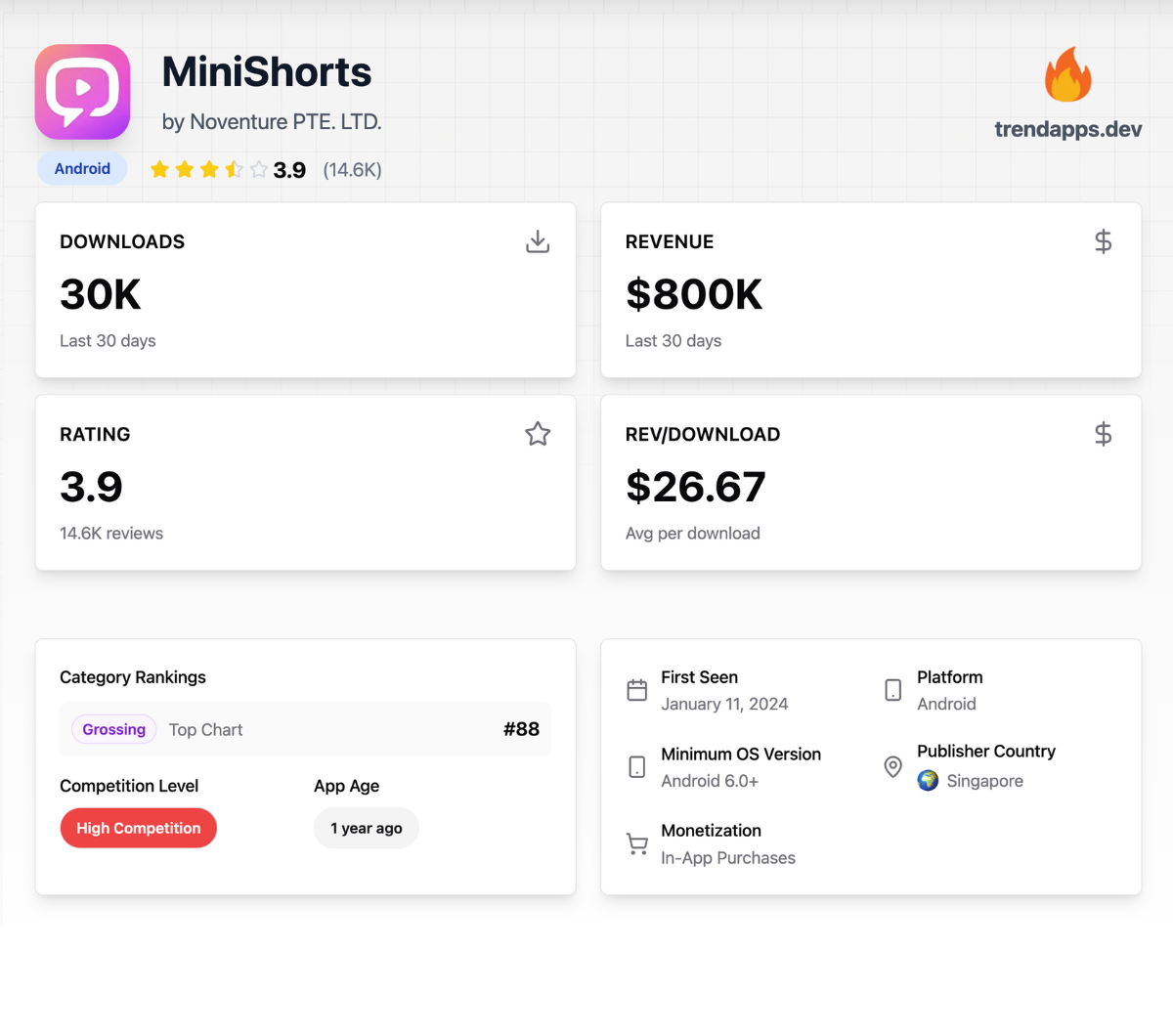Image resolution: width=1173 pixels, height=1036 pixels.
Task: Click the device icon beside Minimum OS Version
Action: [637, 767]
